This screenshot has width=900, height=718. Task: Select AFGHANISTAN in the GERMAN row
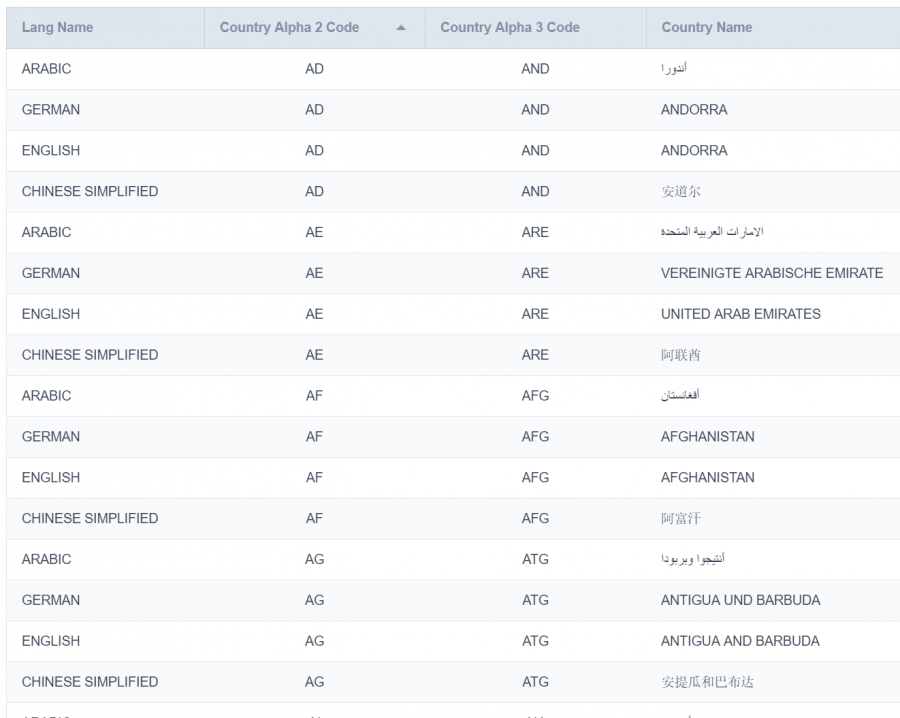[x=707, y=437]
